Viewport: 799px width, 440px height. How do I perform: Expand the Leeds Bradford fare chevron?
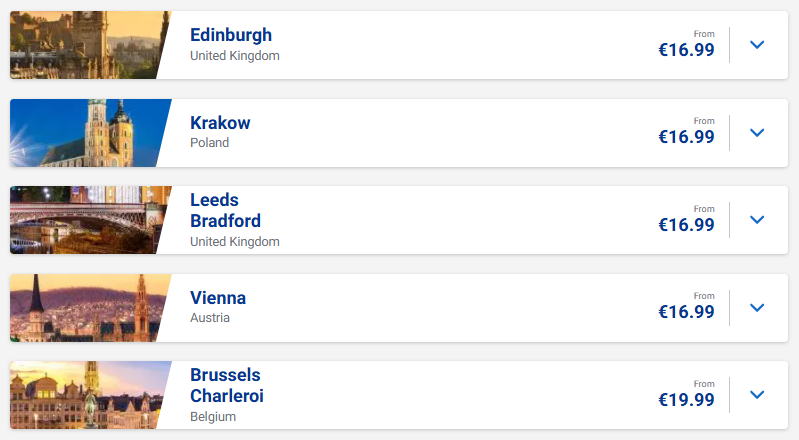click(x=757, y=220)
